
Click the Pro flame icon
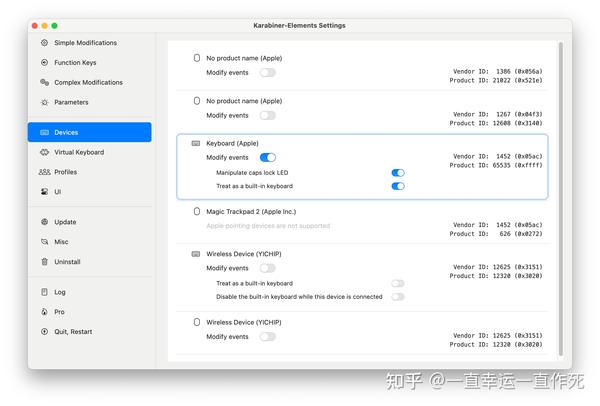pos(44,312)
